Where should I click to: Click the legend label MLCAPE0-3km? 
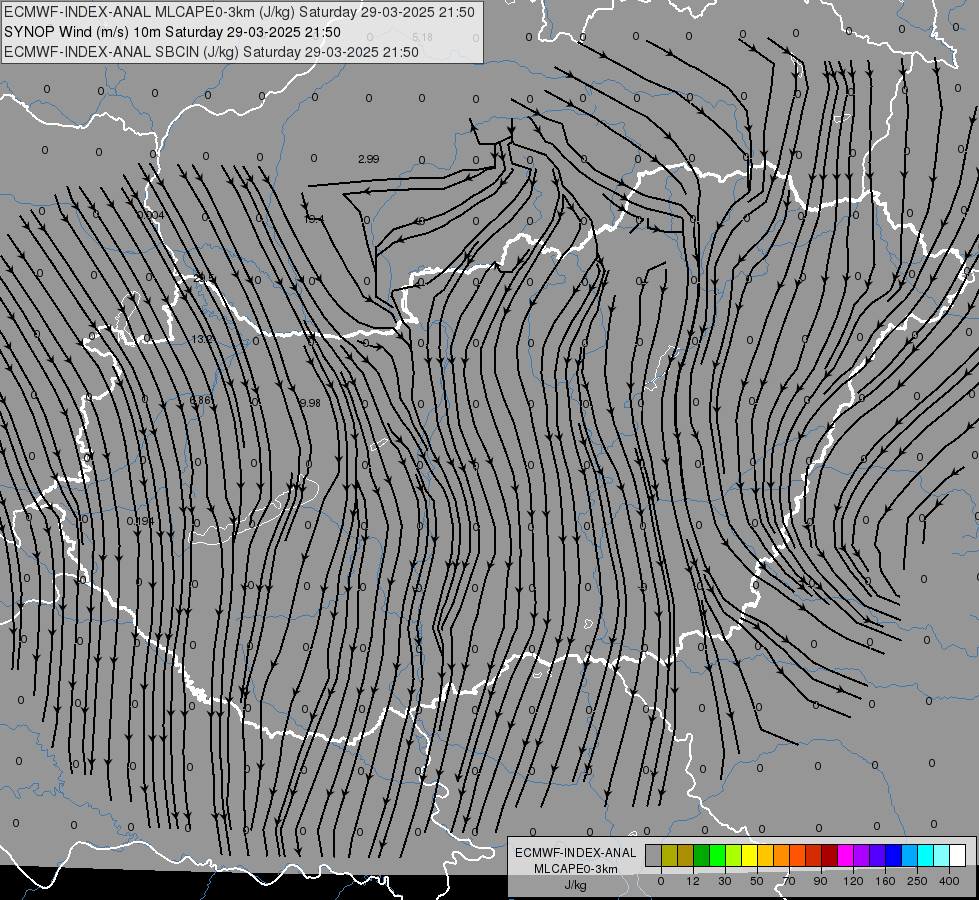point(575,869)
